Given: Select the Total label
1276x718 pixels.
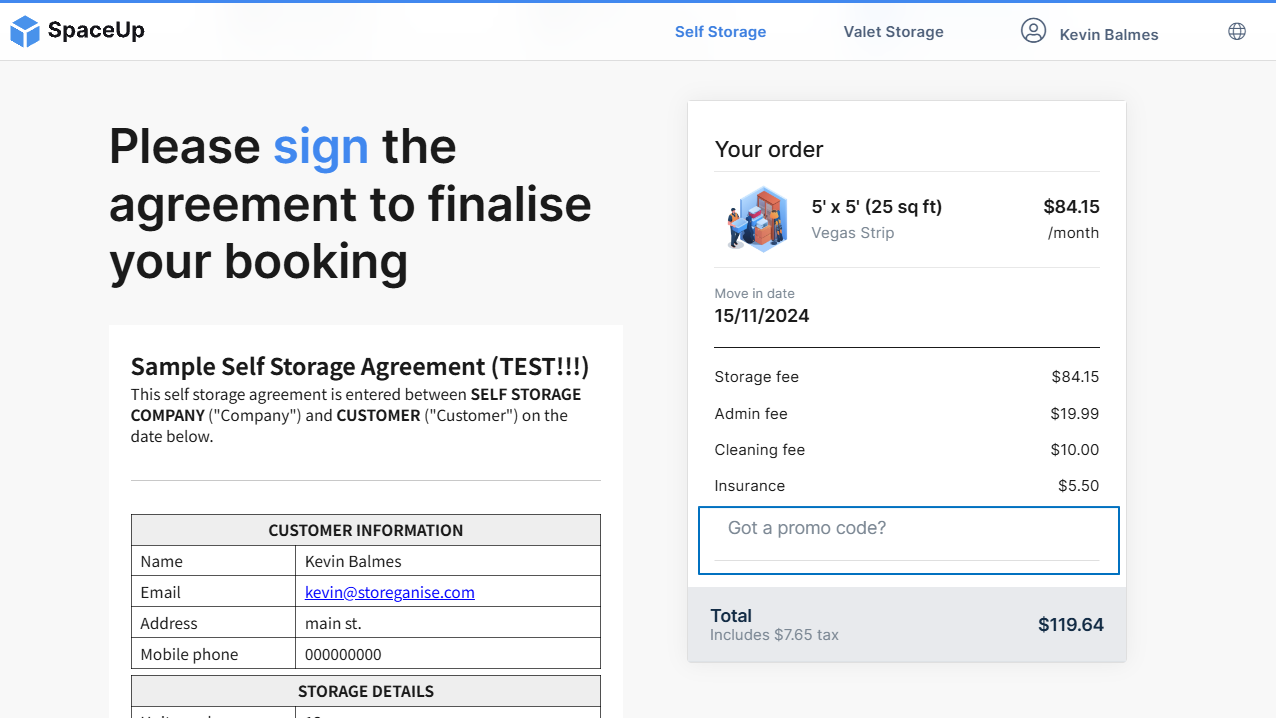Looking at the screenshot, I should [731, 616].
